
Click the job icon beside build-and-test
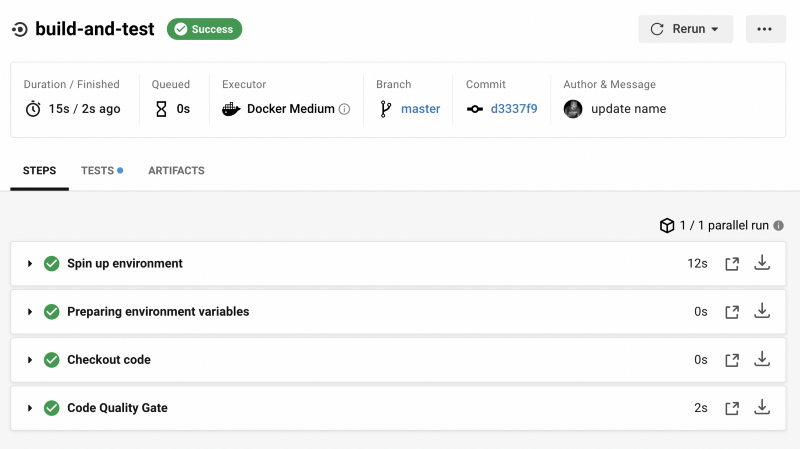(x=20, y=30)
